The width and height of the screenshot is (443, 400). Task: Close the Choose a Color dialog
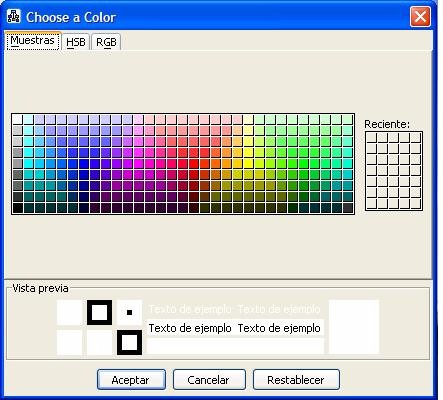point(420,16)
